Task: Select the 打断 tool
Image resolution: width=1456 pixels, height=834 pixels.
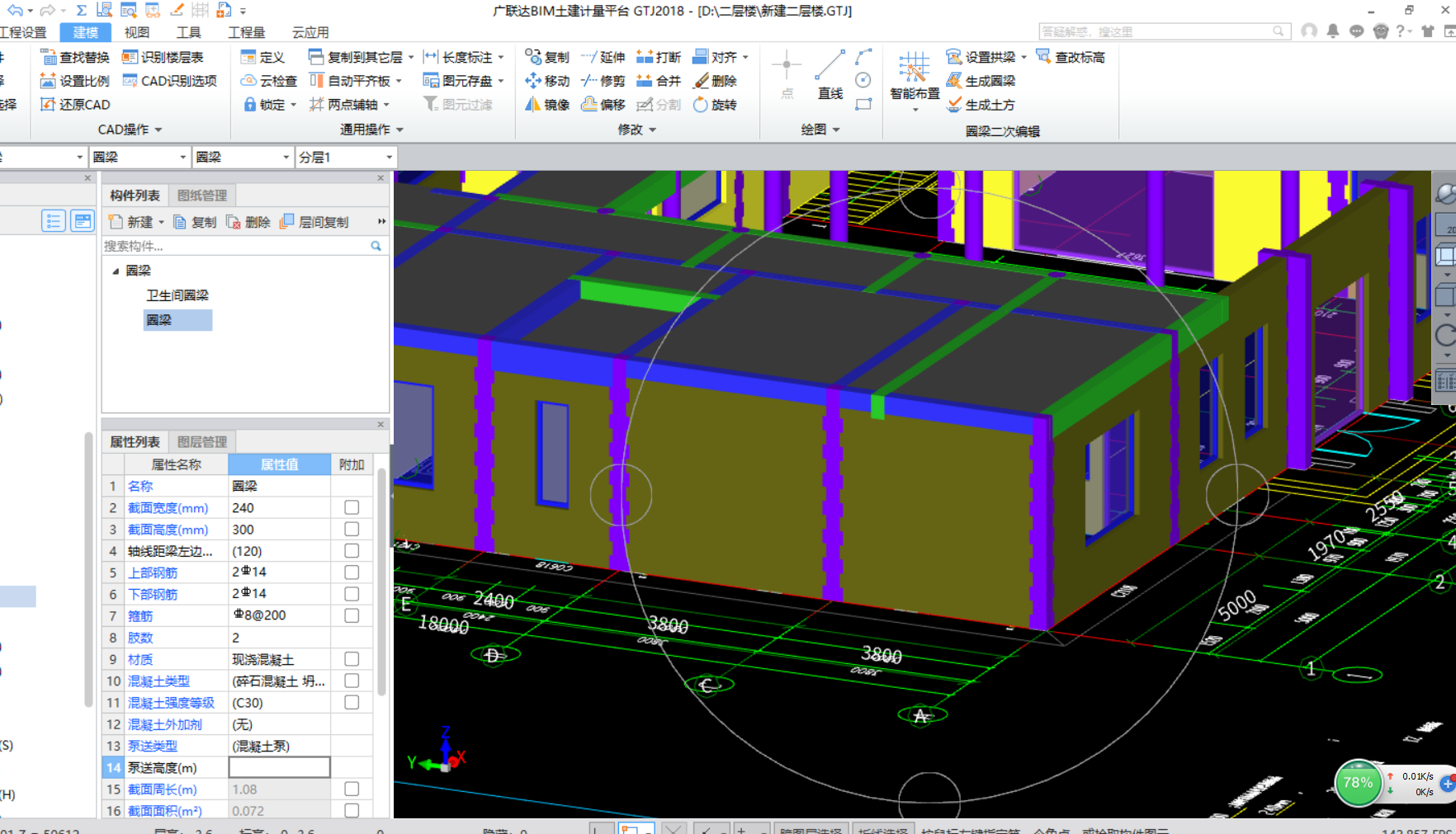Action: 659,57
